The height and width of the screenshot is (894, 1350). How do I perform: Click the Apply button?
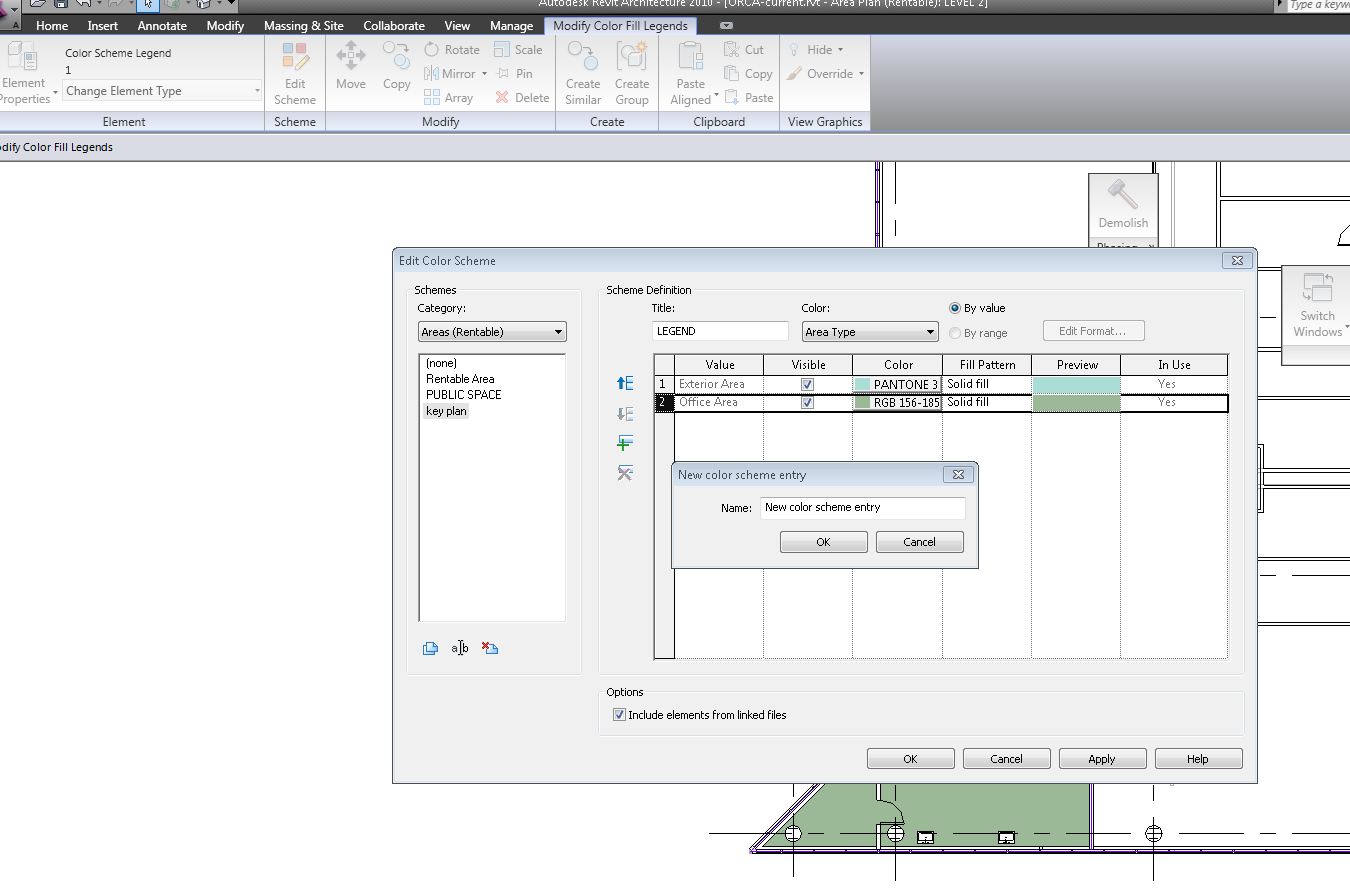[x=1101, y=759]
